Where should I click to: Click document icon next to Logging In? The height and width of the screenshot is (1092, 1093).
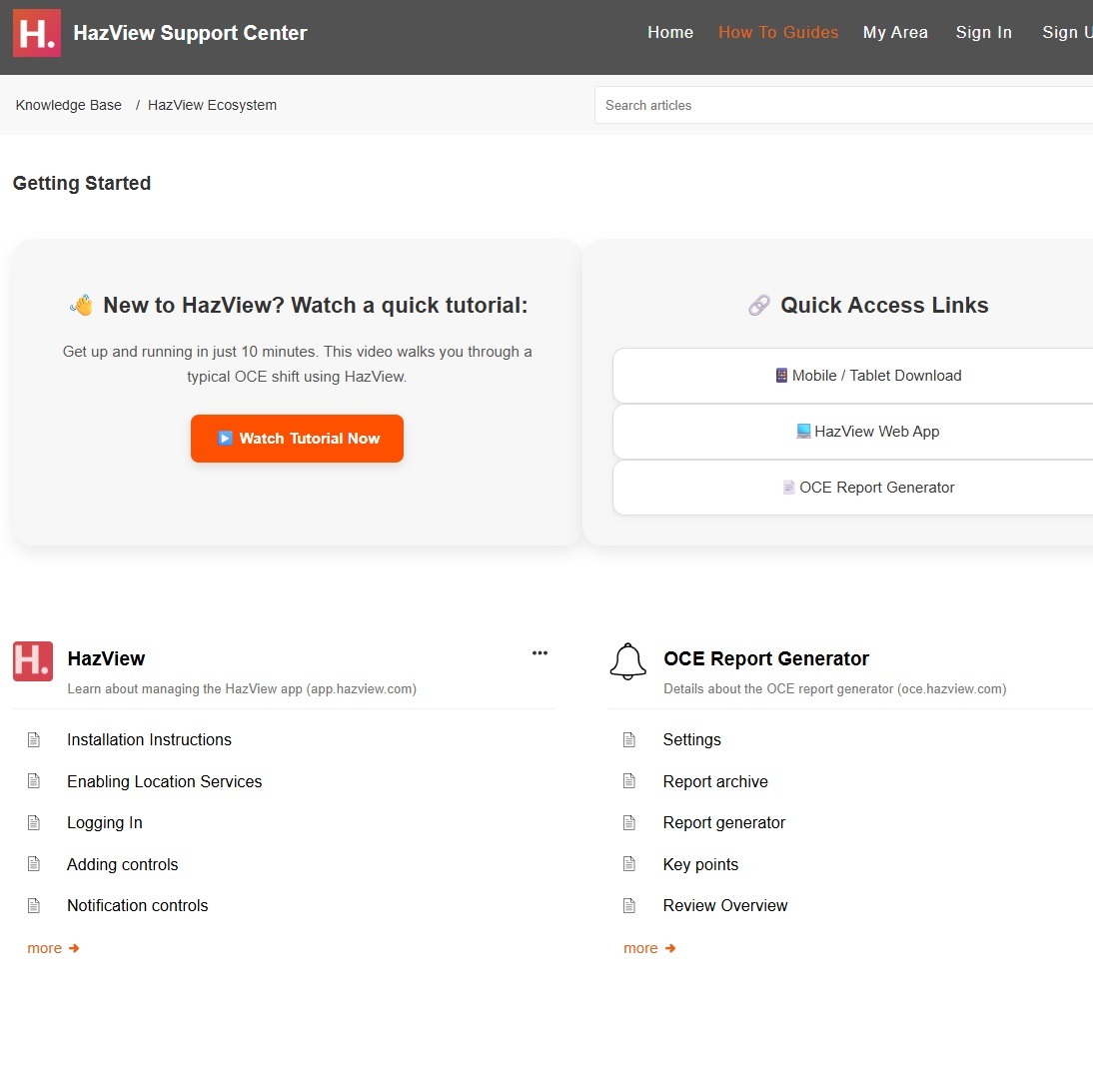coord(34,823)
